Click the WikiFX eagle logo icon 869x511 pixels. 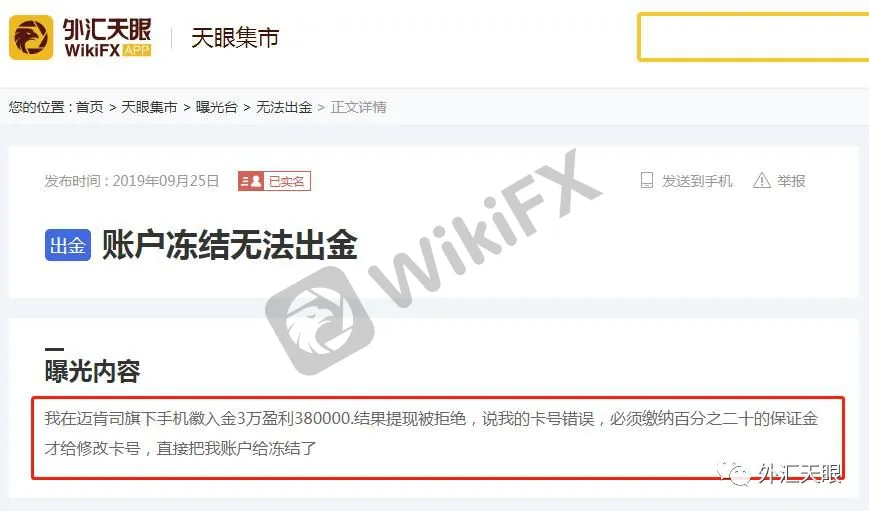[x=31, y=38]
